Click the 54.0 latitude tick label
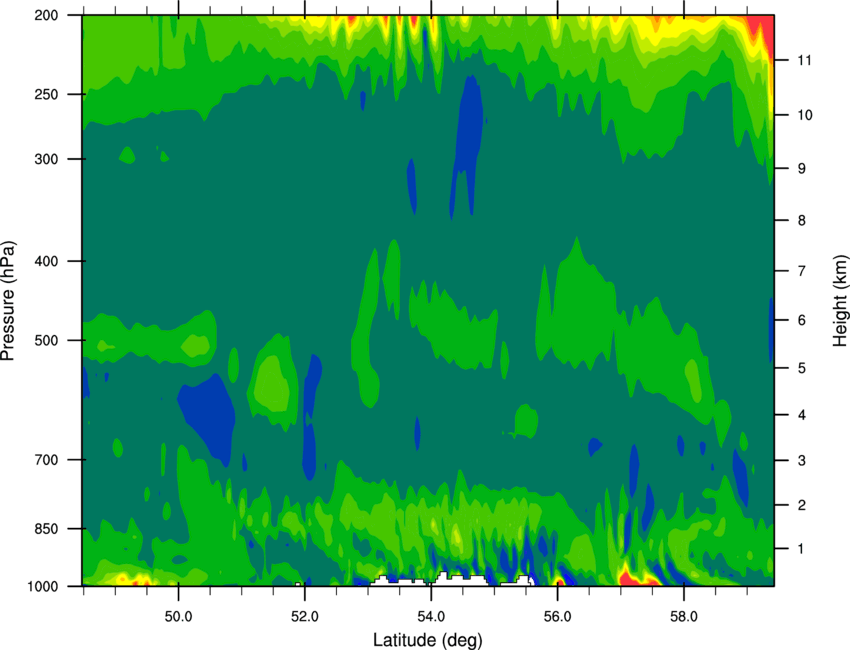The image size is (850, 650). coord(431,617)
